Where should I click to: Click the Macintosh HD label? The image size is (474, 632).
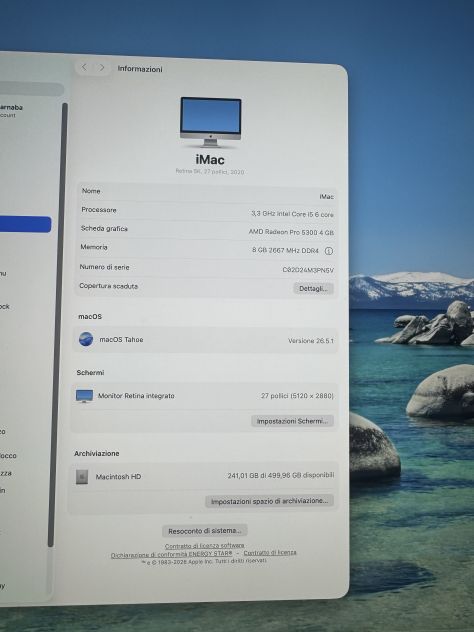tap(118, 477)
